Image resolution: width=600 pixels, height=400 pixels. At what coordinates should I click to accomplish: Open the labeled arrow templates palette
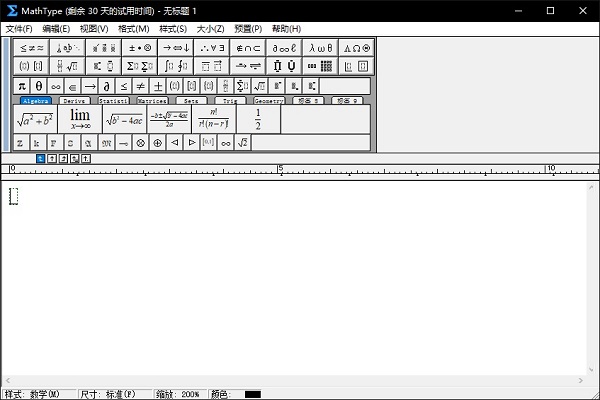click(x=248, y=66)
